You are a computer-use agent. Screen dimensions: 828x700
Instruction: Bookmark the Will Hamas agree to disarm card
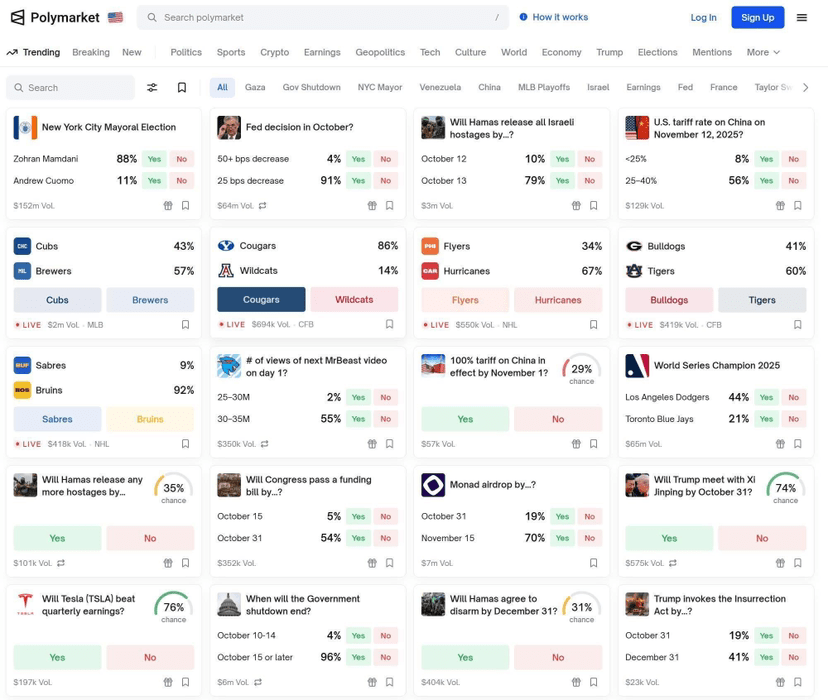[594, 682]
